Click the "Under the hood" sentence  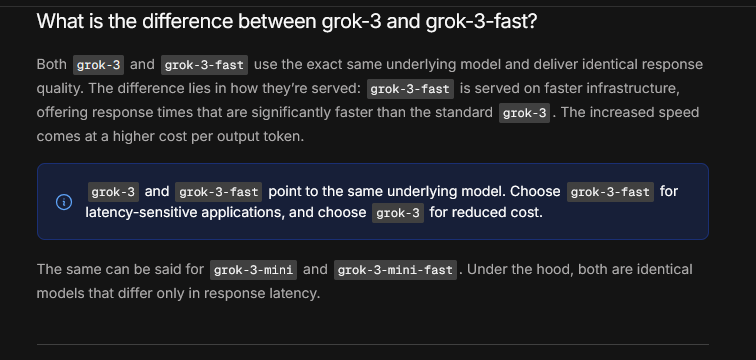tap(575, 269)
